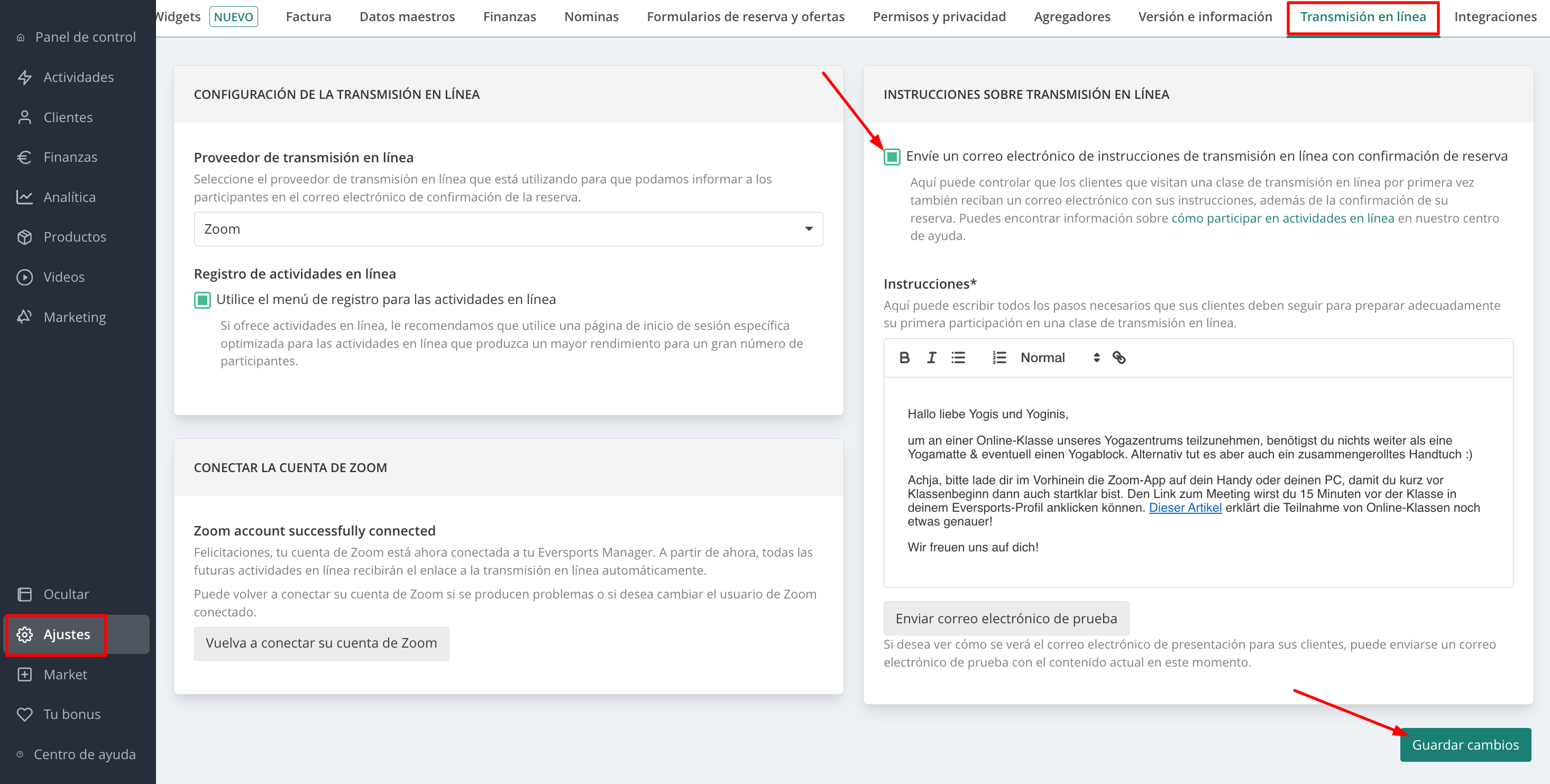Screen dimensions: 1550x784
Task: Click the Ocultar sidebar collapse icon
Action: click(x=25, y=594)
